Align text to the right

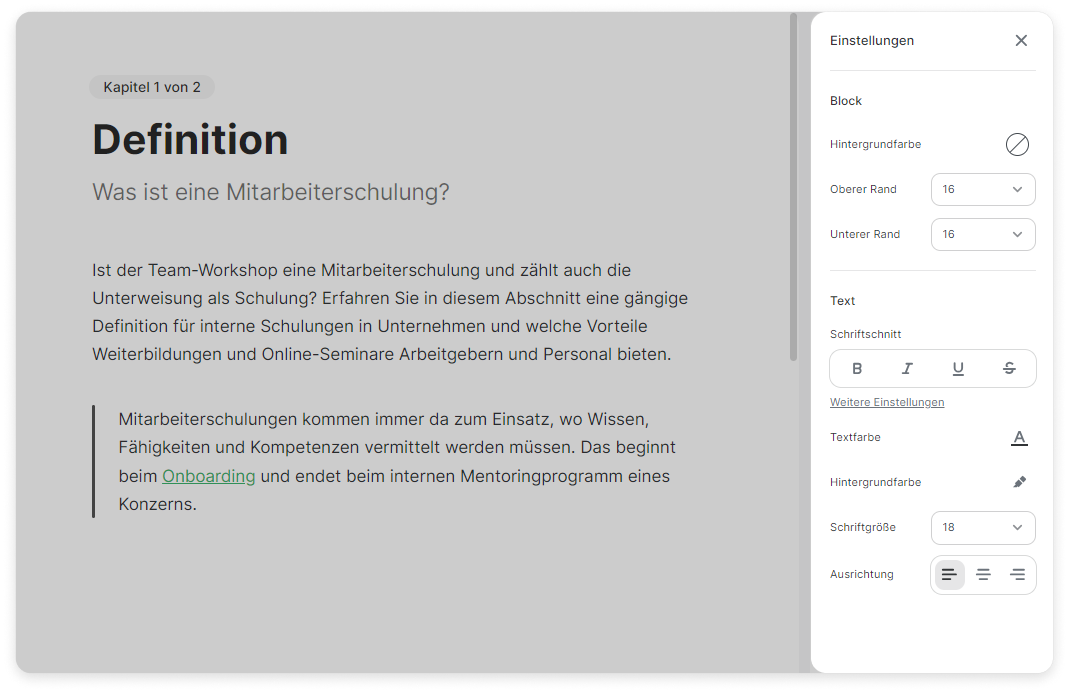1017,575
